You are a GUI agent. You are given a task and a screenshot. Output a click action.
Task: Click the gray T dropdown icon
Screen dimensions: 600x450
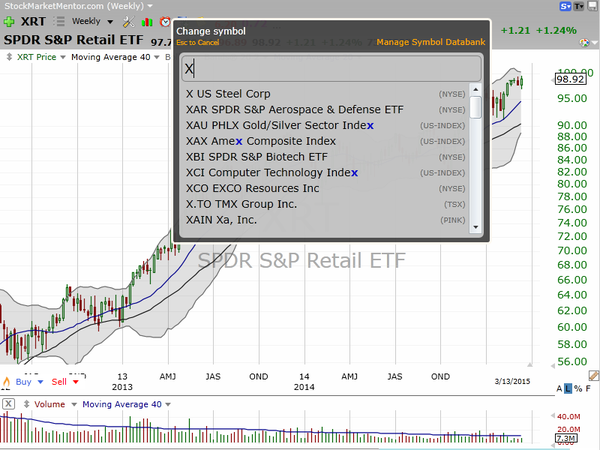(579, 6)
